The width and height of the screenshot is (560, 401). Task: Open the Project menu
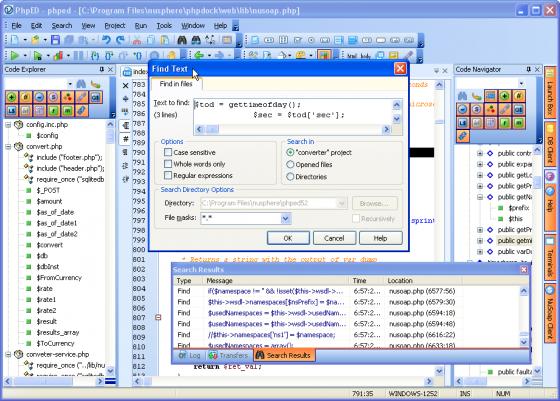click(115, 26)
